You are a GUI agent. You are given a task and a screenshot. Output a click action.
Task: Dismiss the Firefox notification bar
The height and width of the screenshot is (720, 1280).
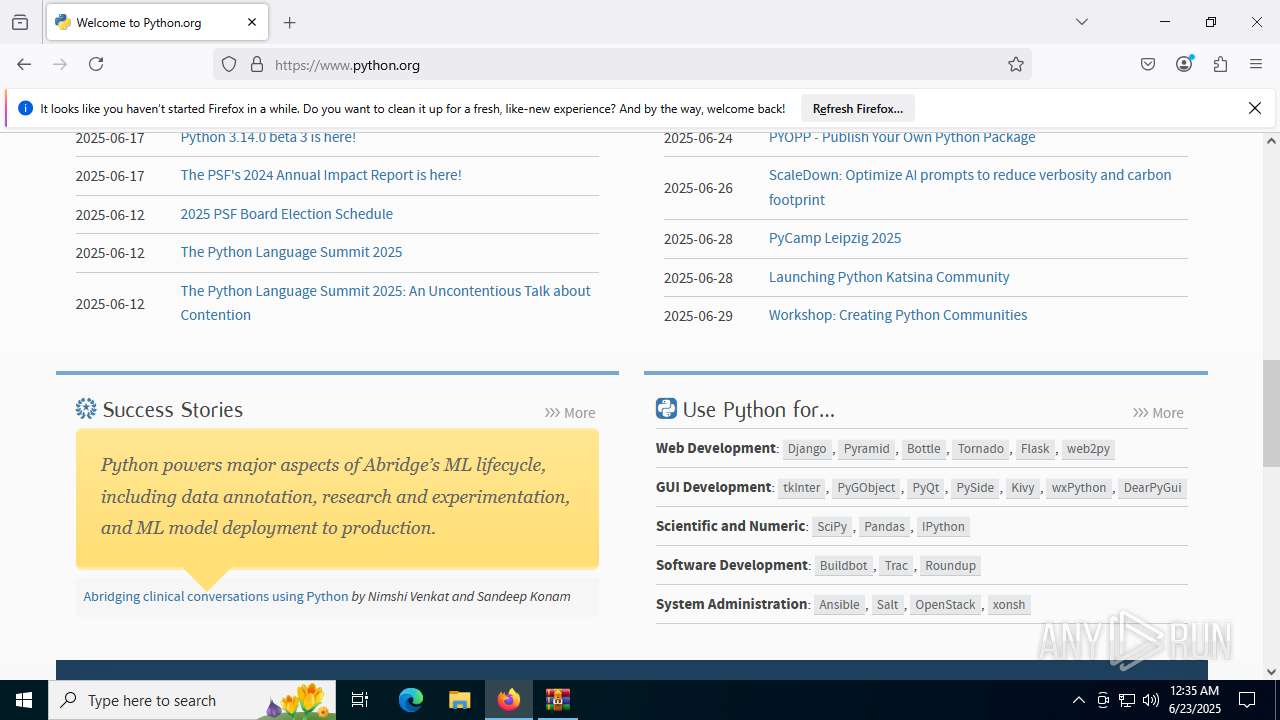(x=1255, y=108)
